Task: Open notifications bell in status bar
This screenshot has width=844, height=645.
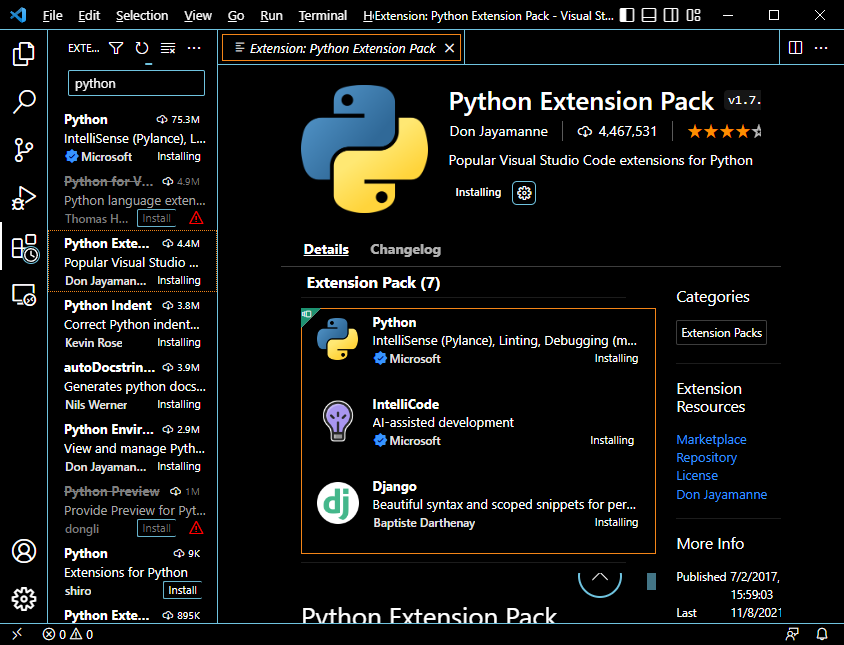Action: [x=822, y=634]
